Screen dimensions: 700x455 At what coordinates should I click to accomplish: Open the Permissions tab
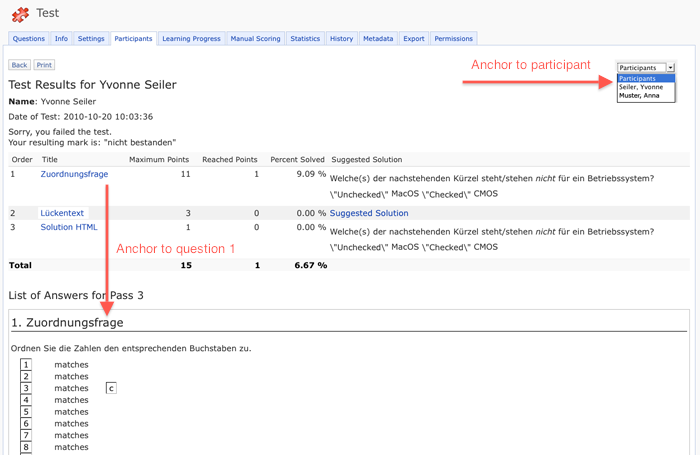pyautogui.click(x=454, y=39)
